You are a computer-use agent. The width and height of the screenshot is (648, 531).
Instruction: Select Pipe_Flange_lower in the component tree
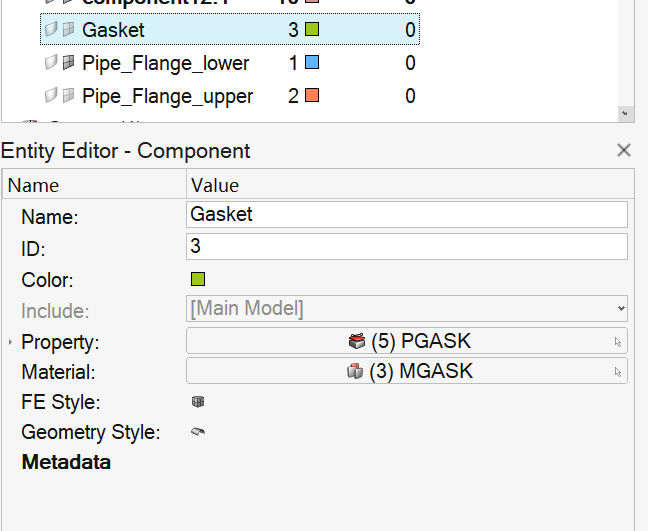point(165,63)
